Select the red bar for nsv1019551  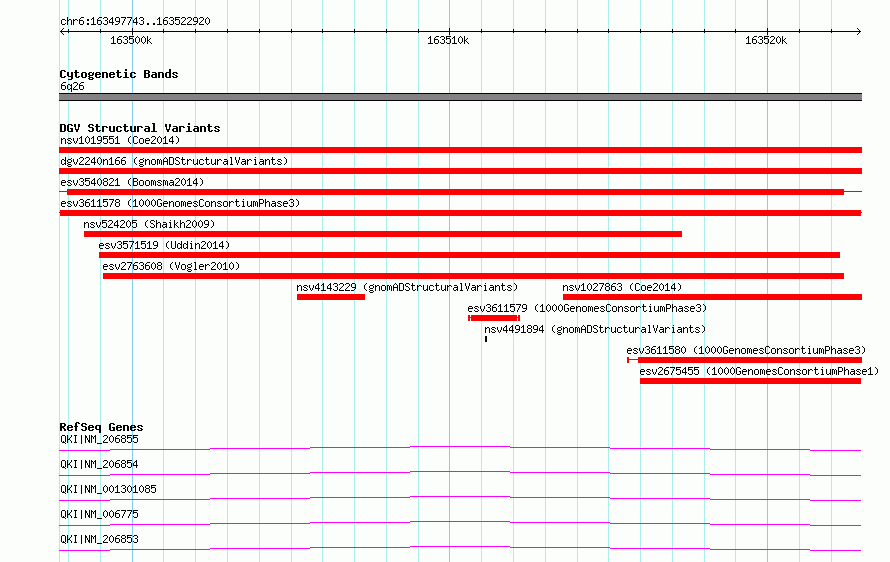coord(460,150)
